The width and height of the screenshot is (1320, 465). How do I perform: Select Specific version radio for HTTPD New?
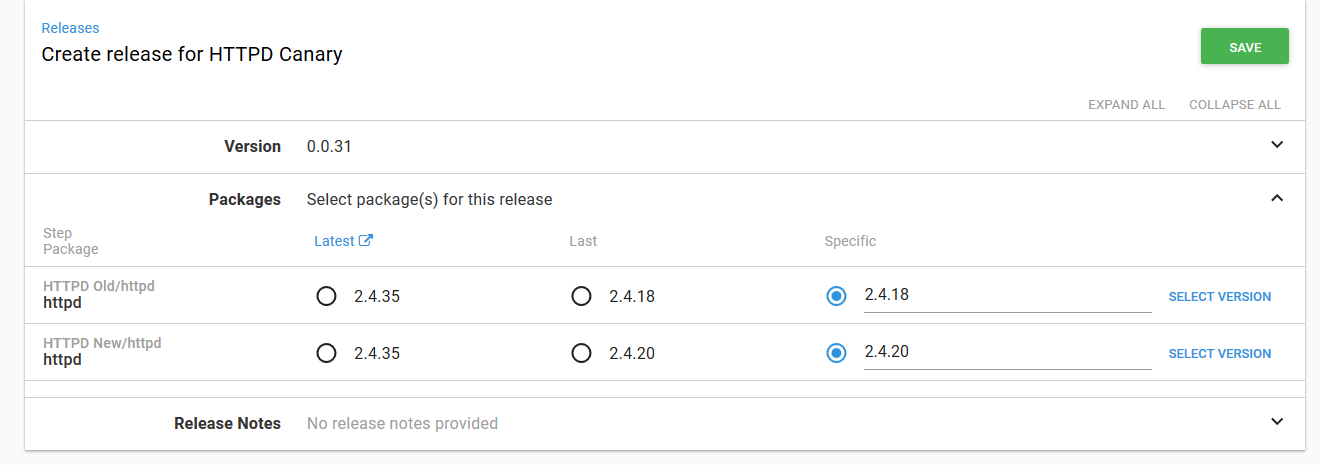pyautogui.click(x=836, y=353)
